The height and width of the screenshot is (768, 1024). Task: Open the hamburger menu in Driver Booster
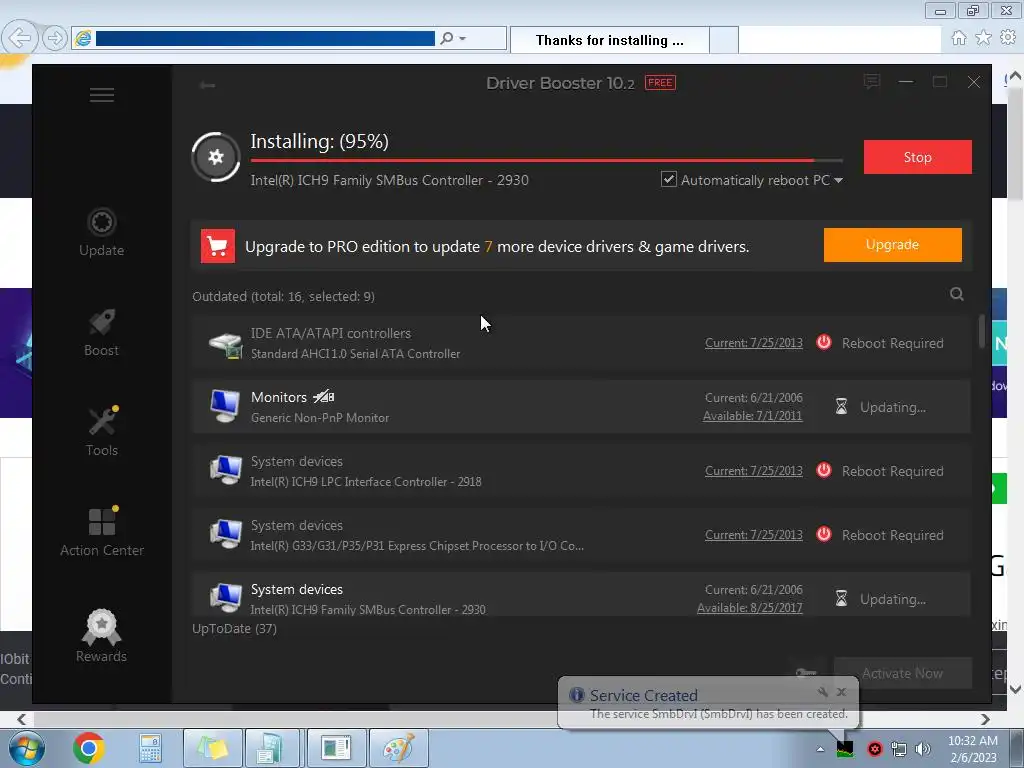point(102,95)
